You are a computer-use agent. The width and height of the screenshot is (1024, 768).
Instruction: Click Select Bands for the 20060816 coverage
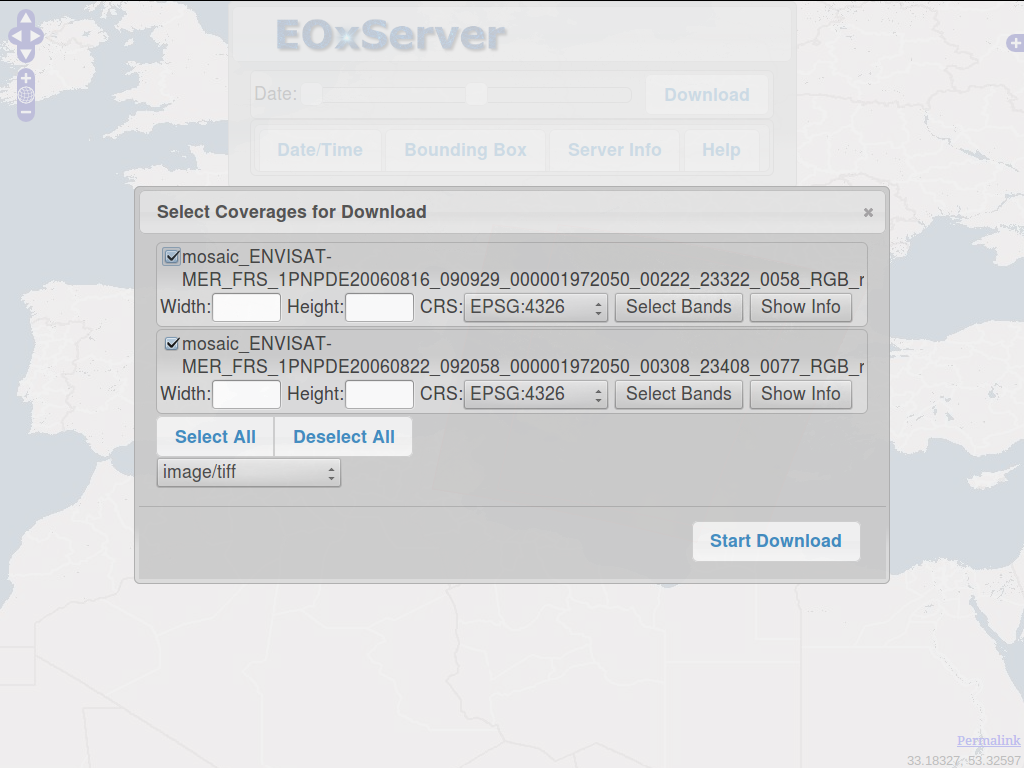679,307
